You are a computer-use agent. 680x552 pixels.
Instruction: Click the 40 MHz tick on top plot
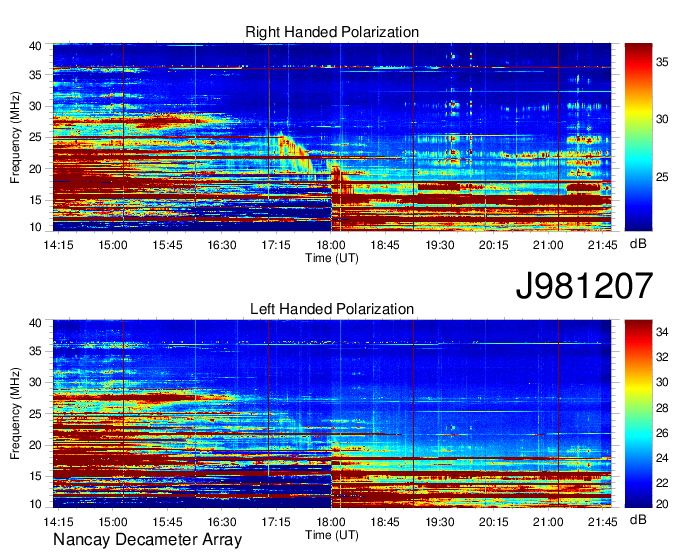[x=35, y=46]
